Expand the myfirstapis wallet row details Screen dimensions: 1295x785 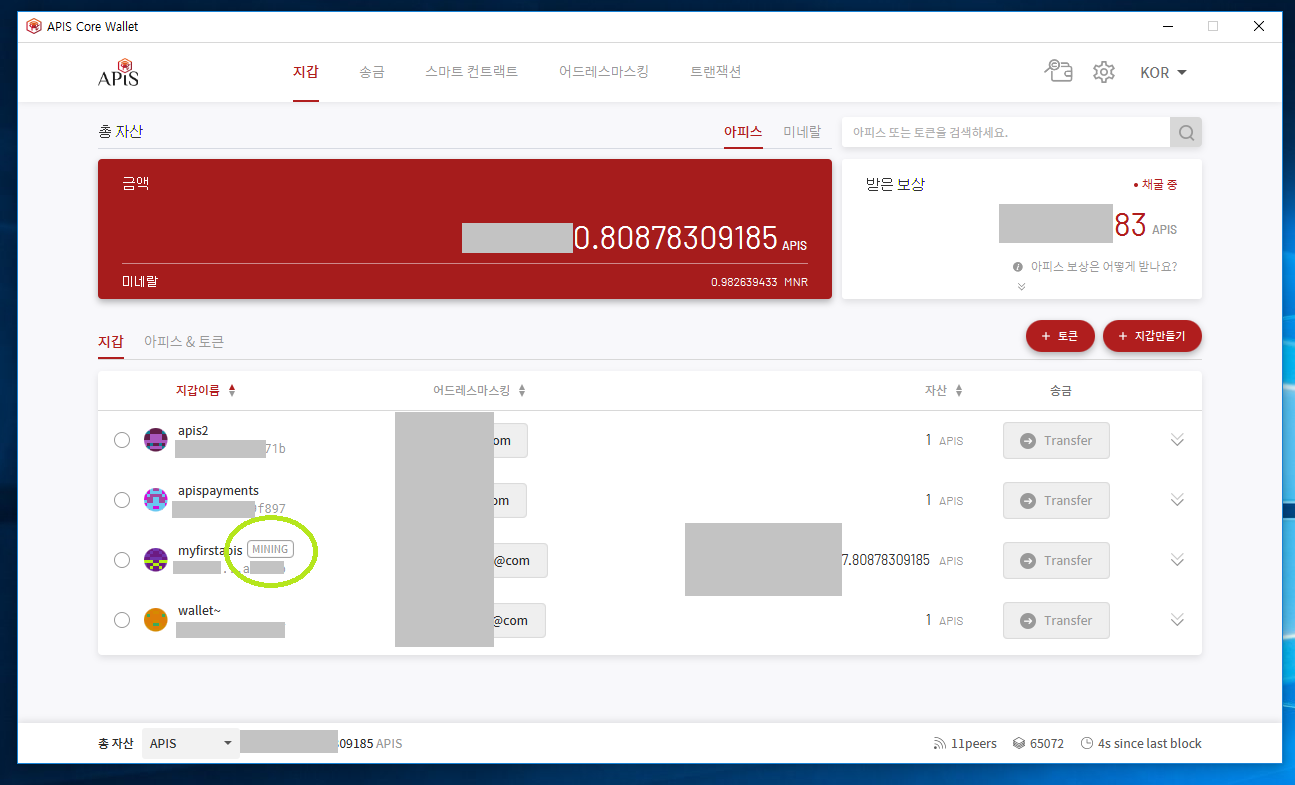[1177, 560]
